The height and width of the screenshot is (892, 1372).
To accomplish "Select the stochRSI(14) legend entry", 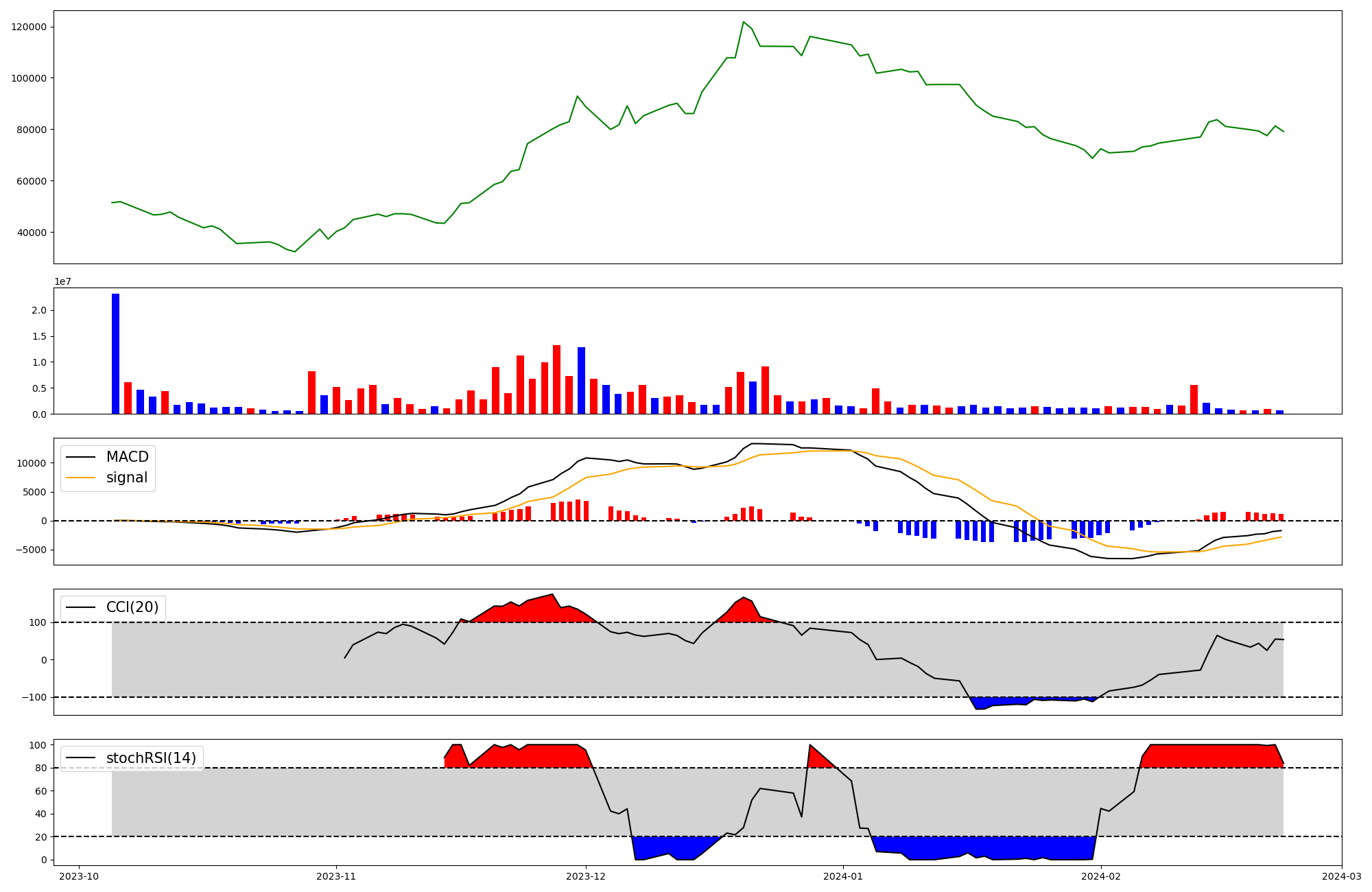I will coord(150,758).
